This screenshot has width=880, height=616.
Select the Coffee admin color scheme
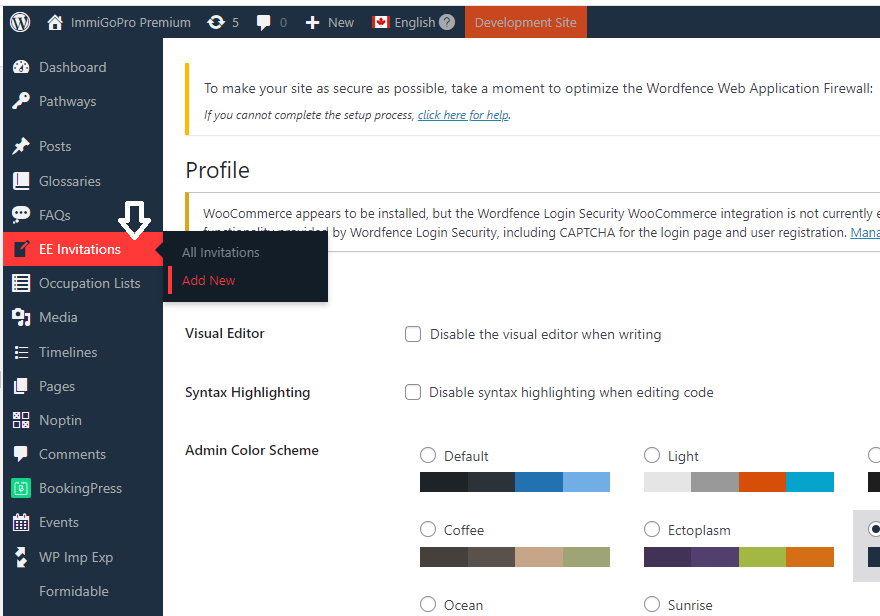point(428,529)
